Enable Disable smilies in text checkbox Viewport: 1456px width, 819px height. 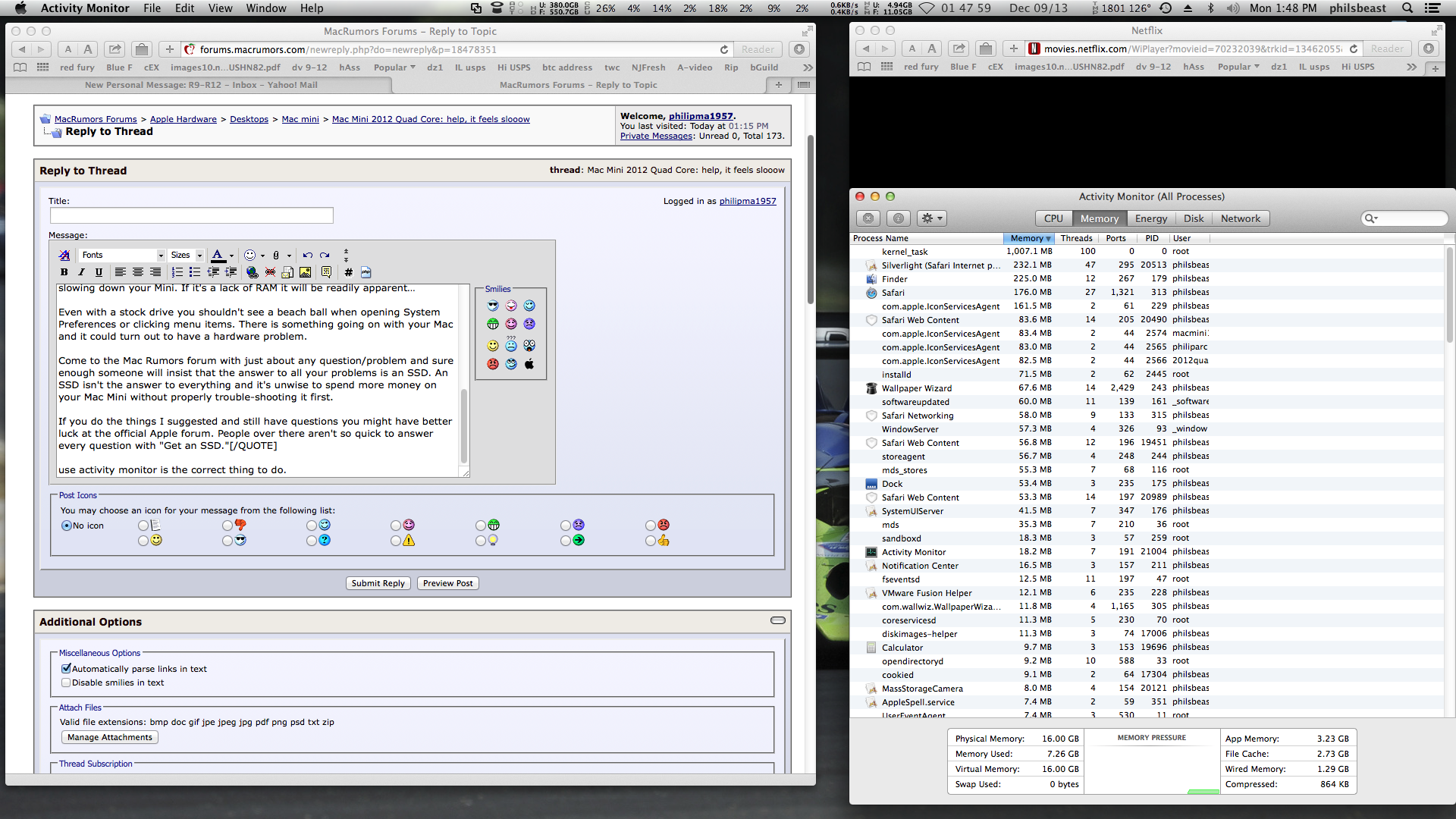tap(66, 682)
